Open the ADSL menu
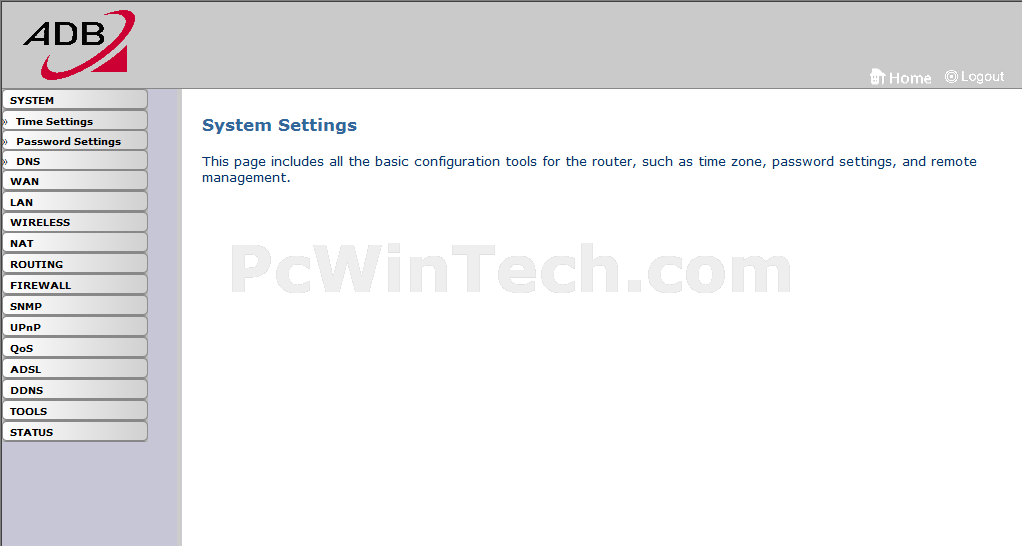This screenshot has width=1022, height=546. [75, 369]
